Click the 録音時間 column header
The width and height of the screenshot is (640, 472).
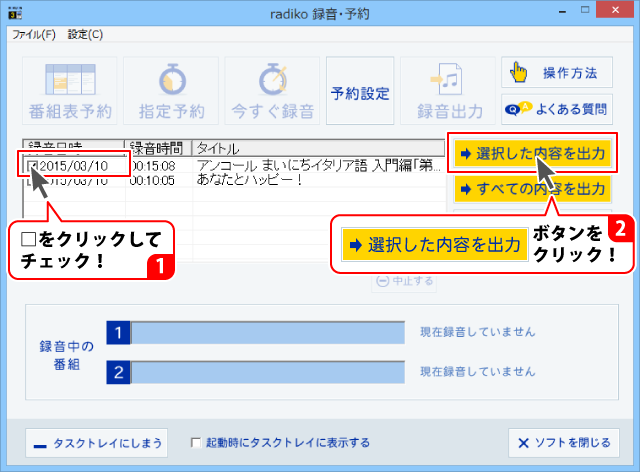click(x=158, y=148)
